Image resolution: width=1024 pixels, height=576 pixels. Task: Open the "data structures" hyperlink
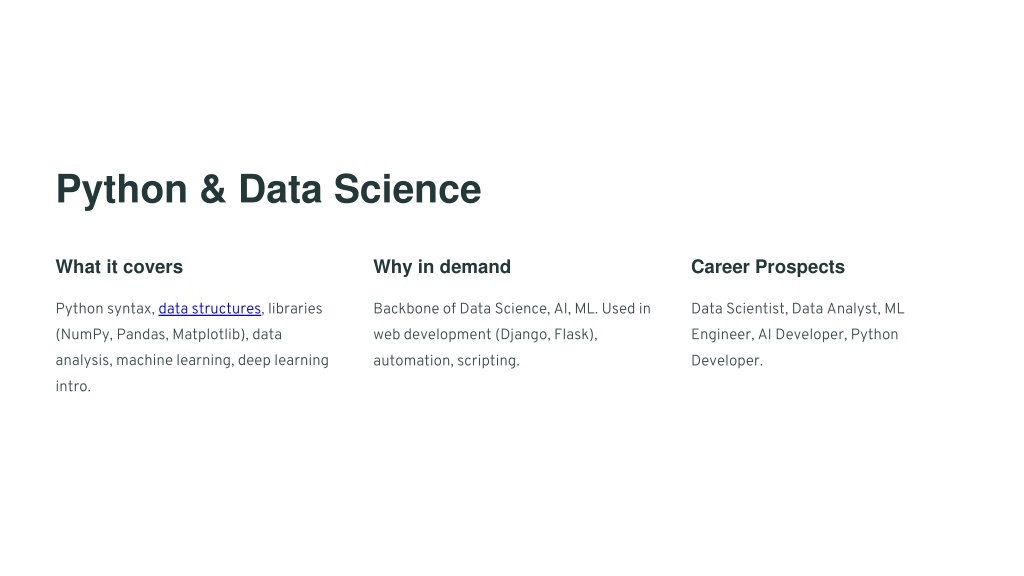click(x=210, y=308)
